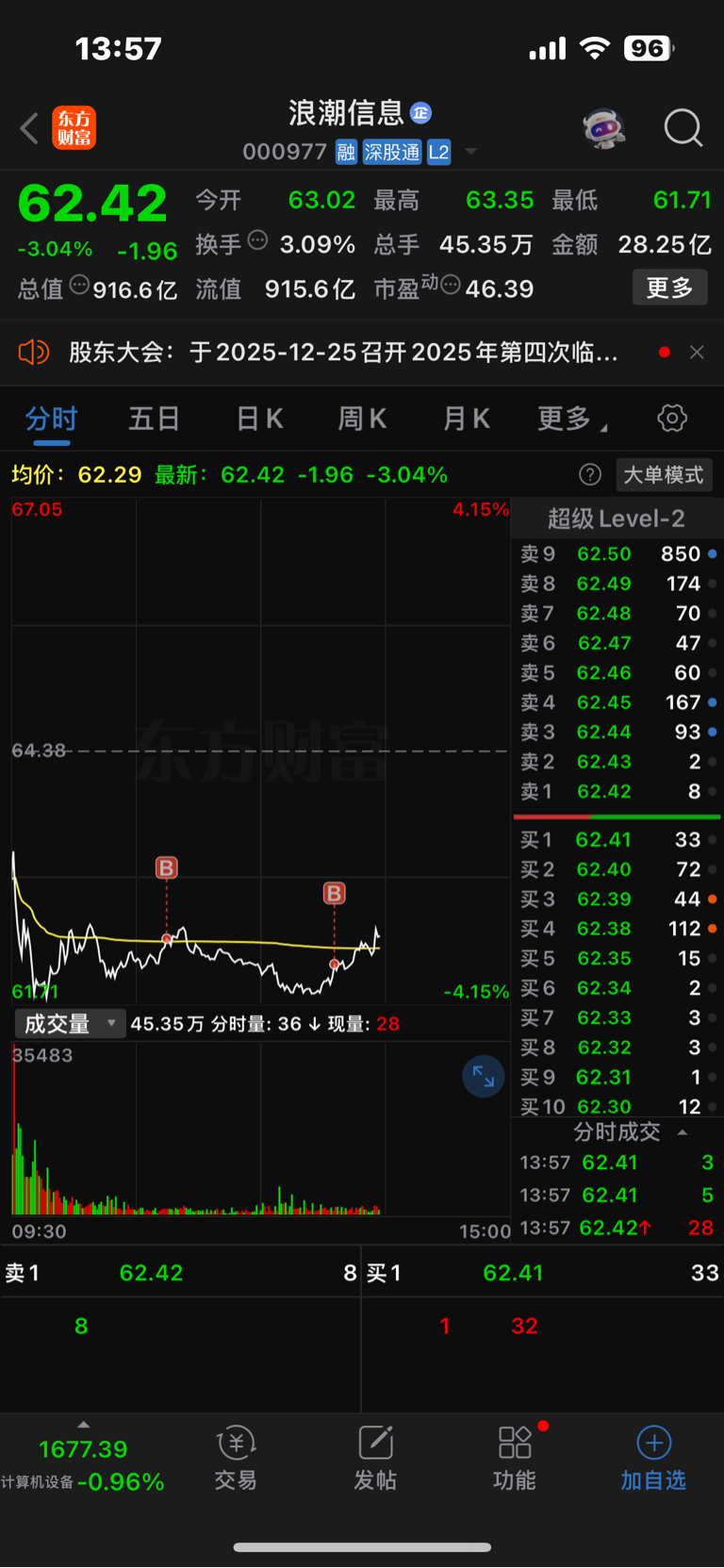Tap the 13:57 clock in status bar
724x1568 pixels.
pyautogui.click(x=119, y=48)
